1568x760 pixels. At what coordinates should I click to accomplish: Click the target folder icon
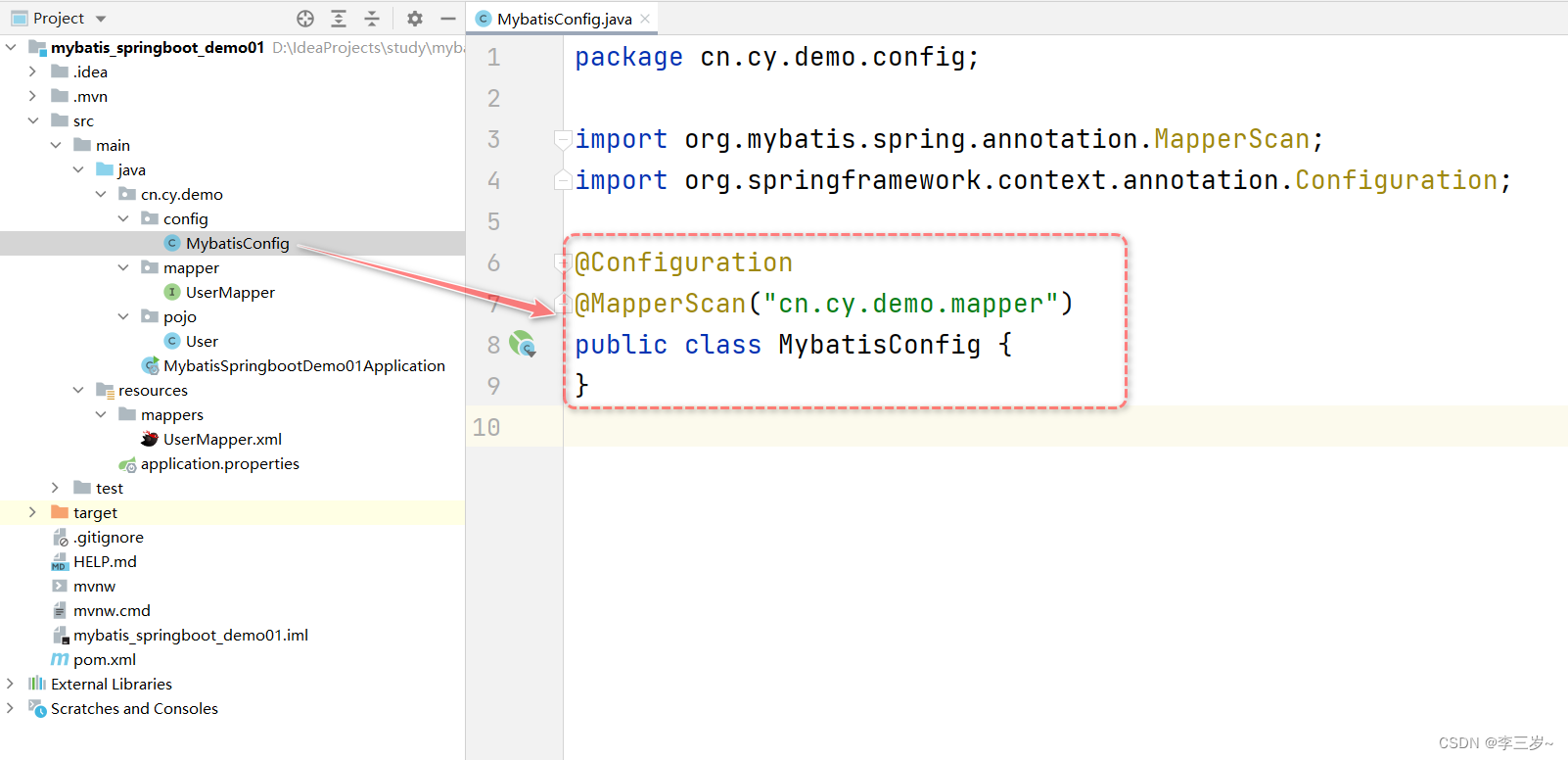coord(60,512)
